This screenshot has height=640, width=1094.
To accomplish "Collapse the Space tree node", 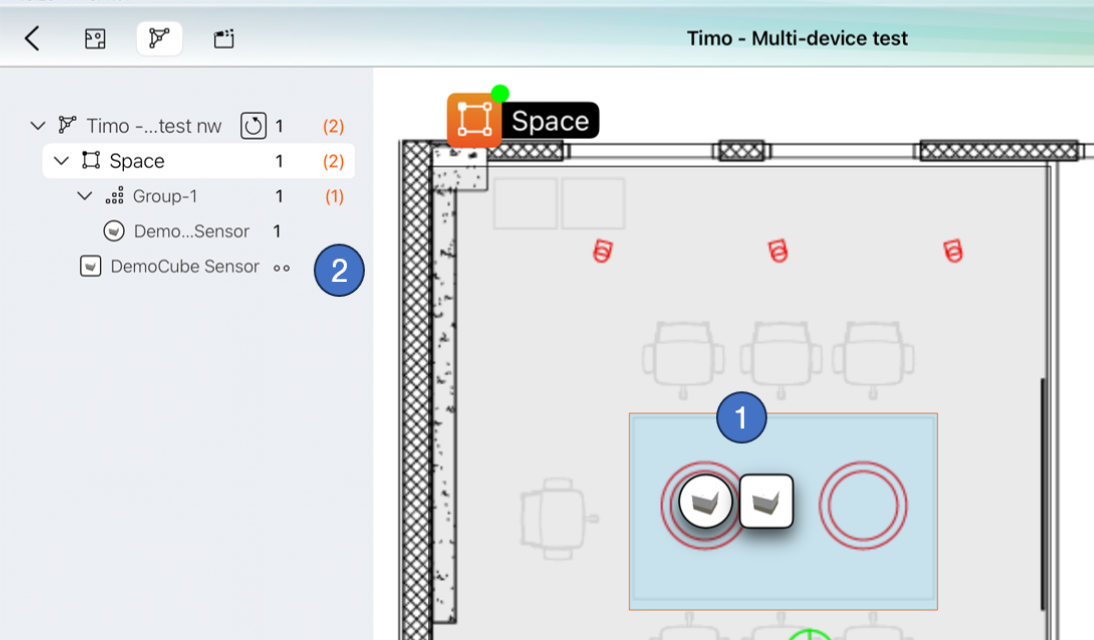I will pos(61,161).
